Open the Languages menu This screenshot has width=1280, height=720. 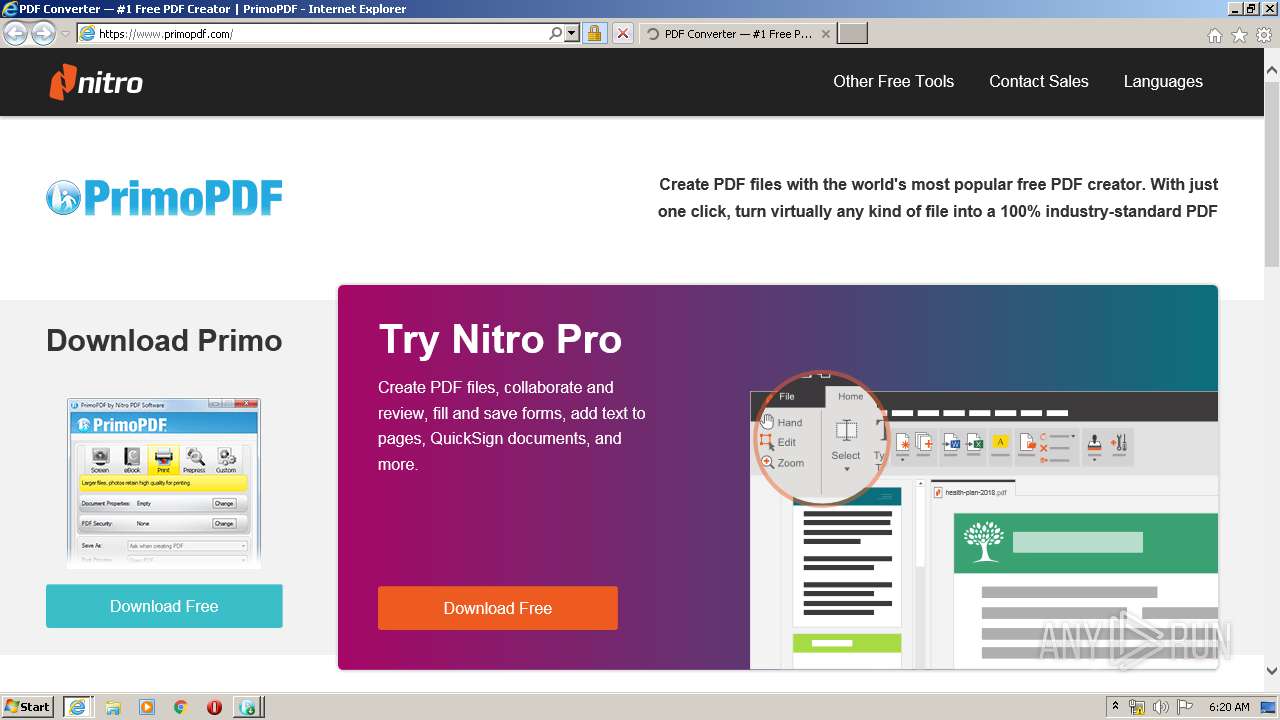1162,82
